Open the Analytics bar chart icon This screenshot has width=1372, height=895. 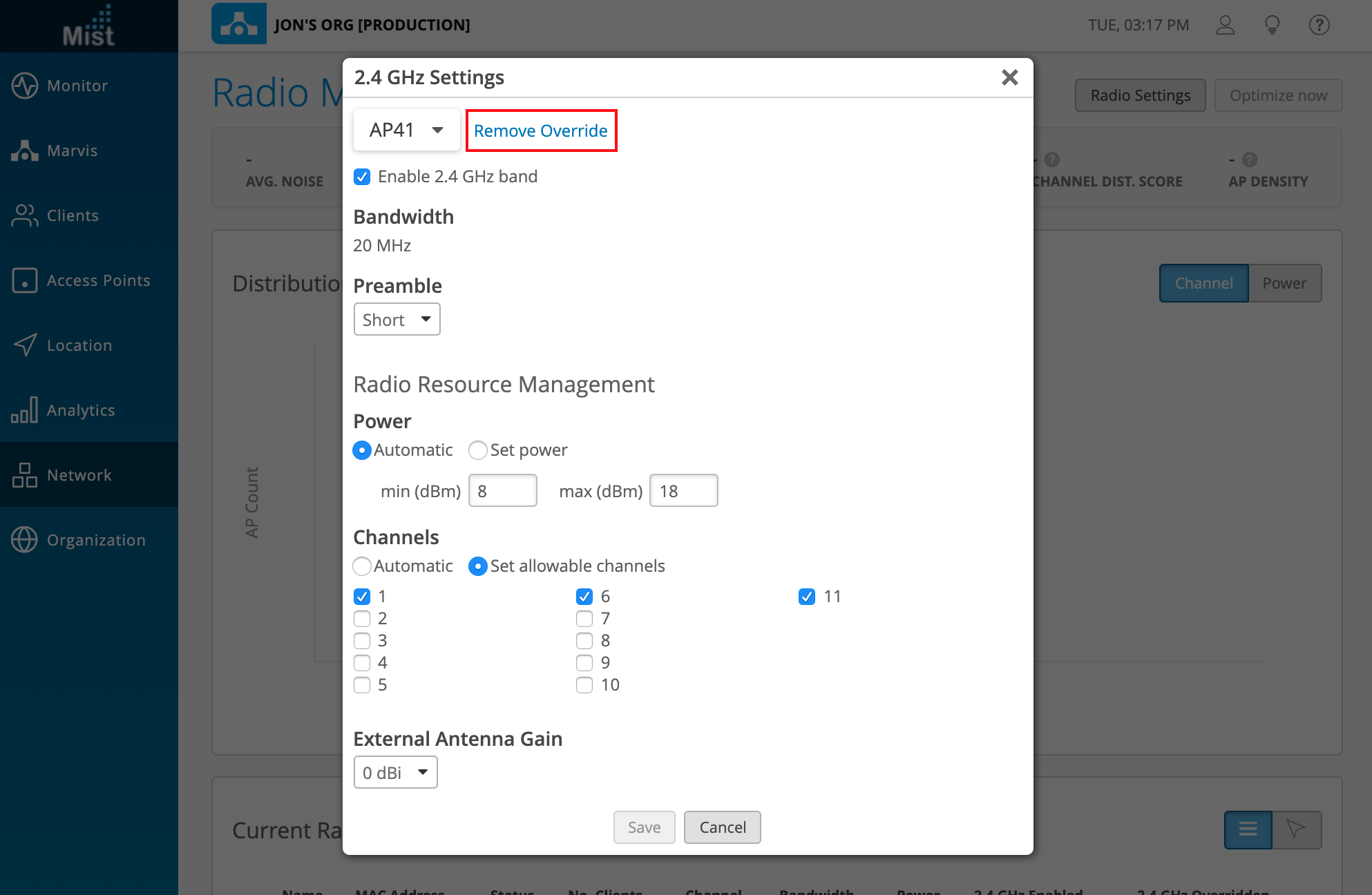click(25, 410)
